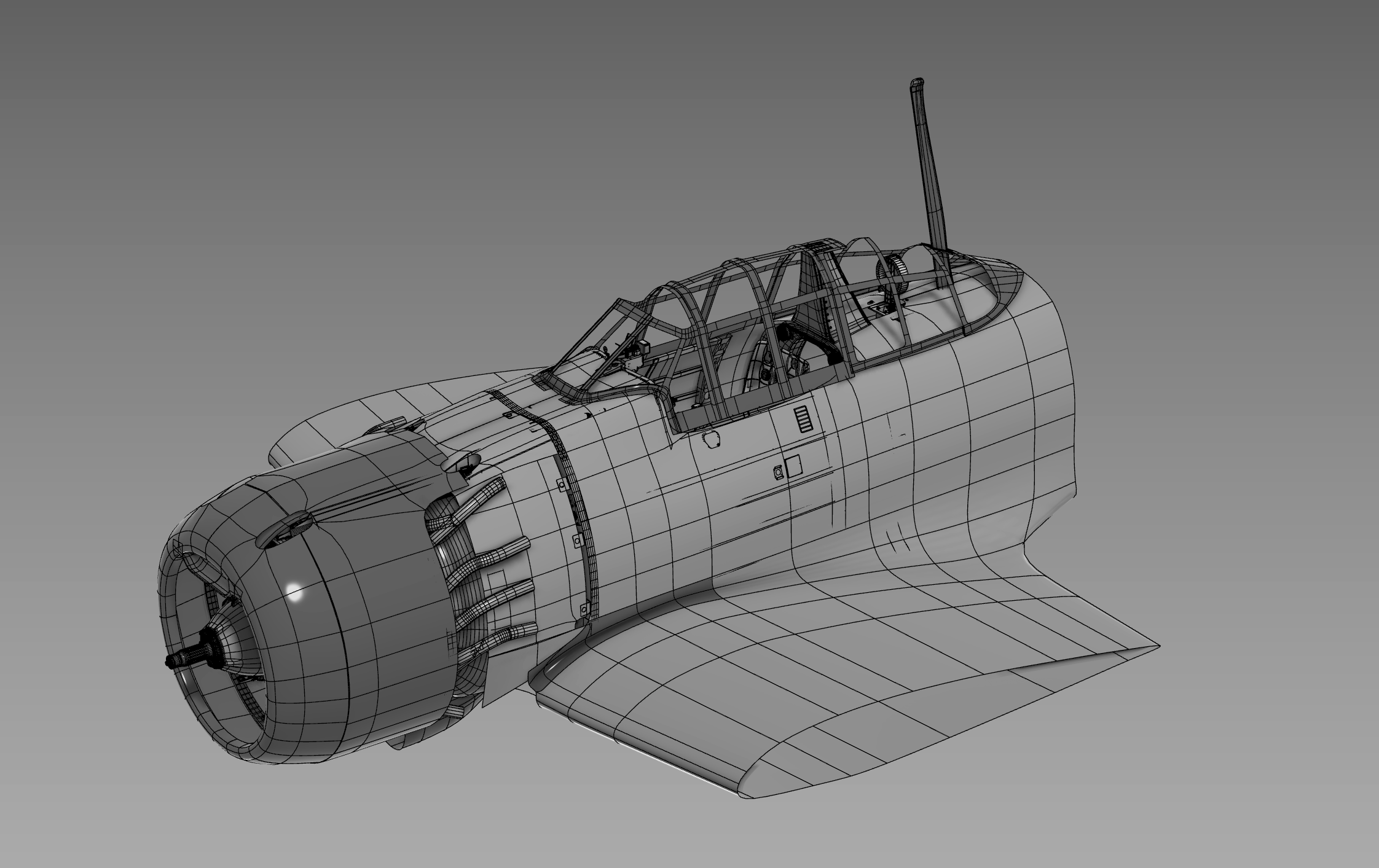Click the louvered vent below the cockpit
The width and height of the screenshot is (1379, 868).
point(803,418)
